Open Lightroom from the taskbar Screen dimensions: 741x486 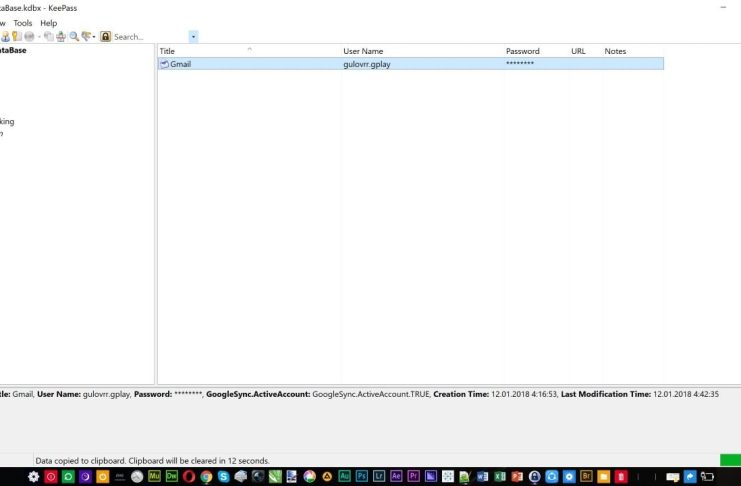point(379,477)
